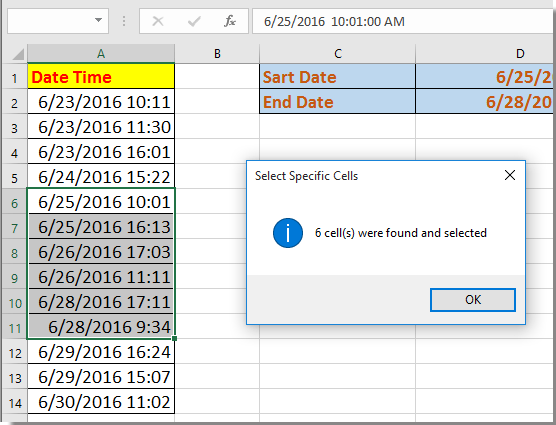Select column B header
Image resolution: width=556 pixels, height=425 pixels.
click(217, 54)
